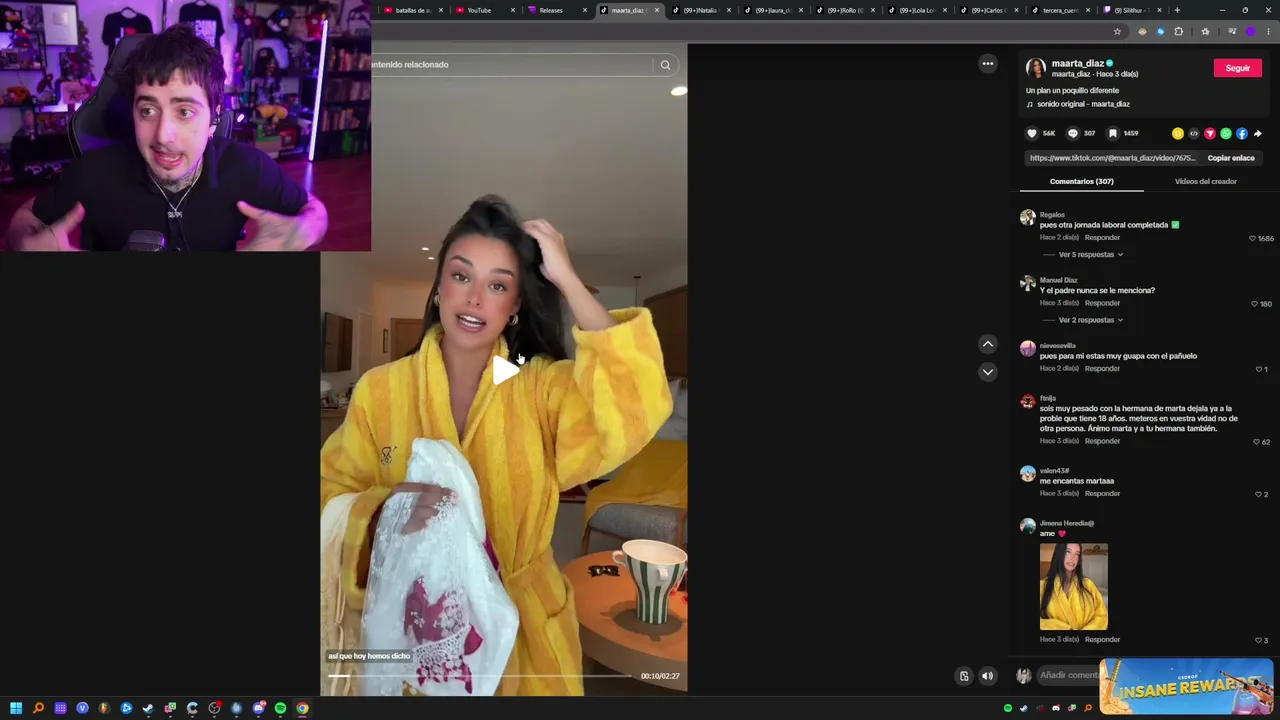Click the Añadir comentario input field
Image resolution: width=1280 pixels, height=720 pixels.
point(1069,676)
